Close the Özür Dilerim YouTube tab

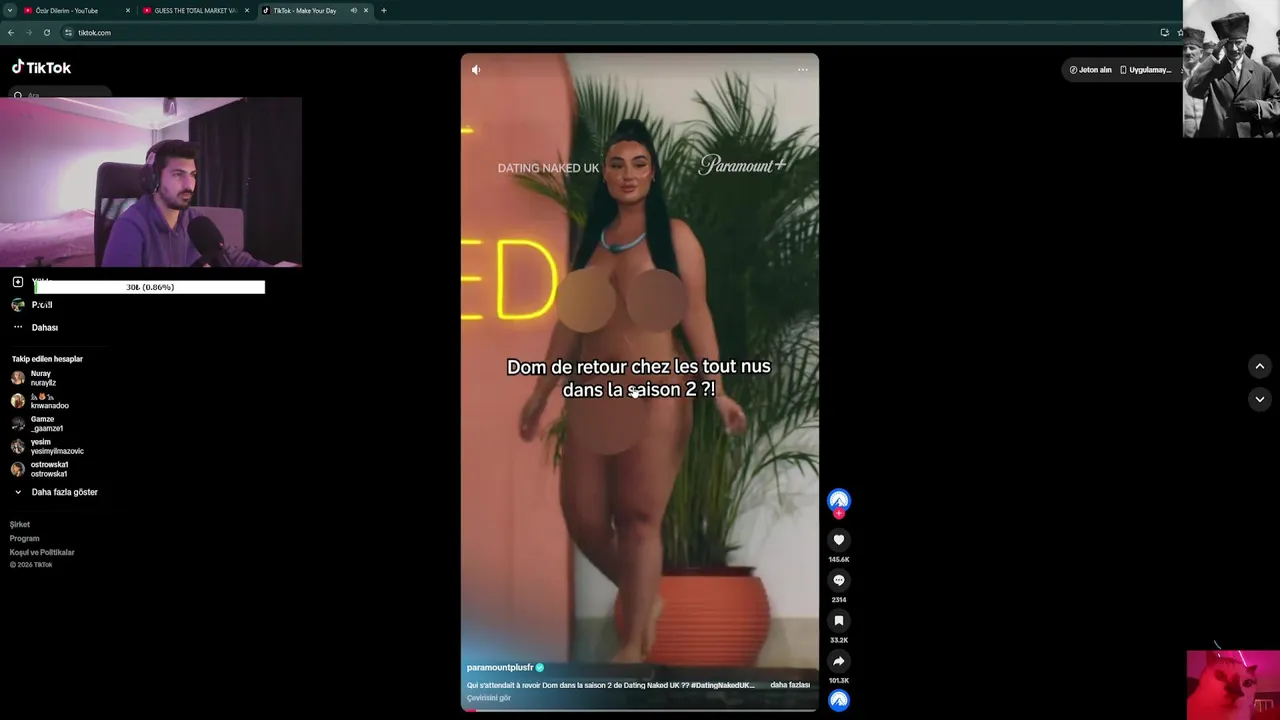coord(128,11)
